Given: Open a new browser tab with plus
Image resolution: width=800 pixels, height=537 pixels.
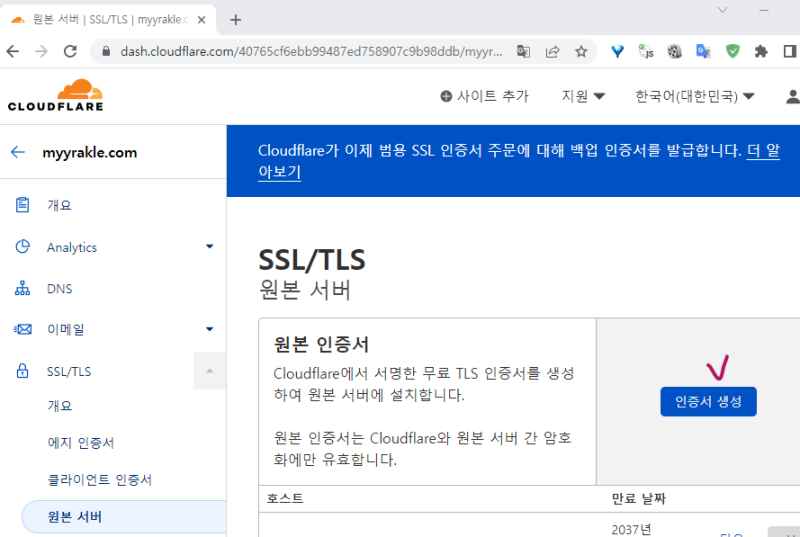Looking at the screenshot, I should point(235,20).
